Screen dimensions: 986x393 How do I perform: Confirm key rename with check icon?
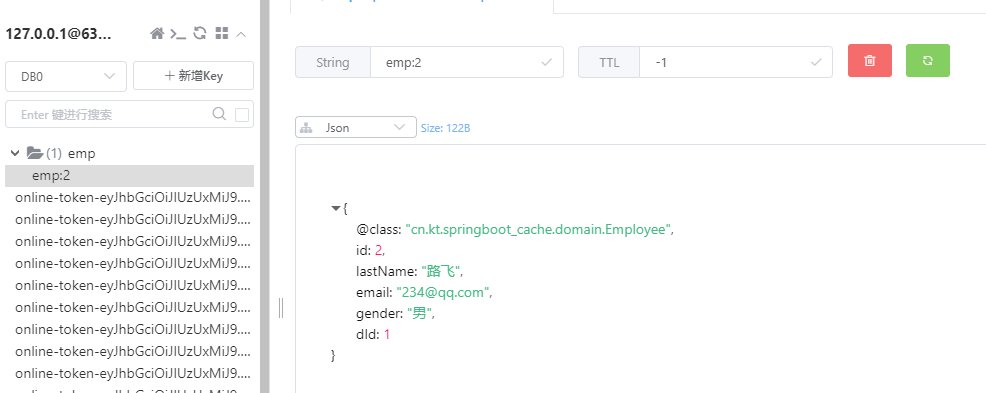coord(546,62)
